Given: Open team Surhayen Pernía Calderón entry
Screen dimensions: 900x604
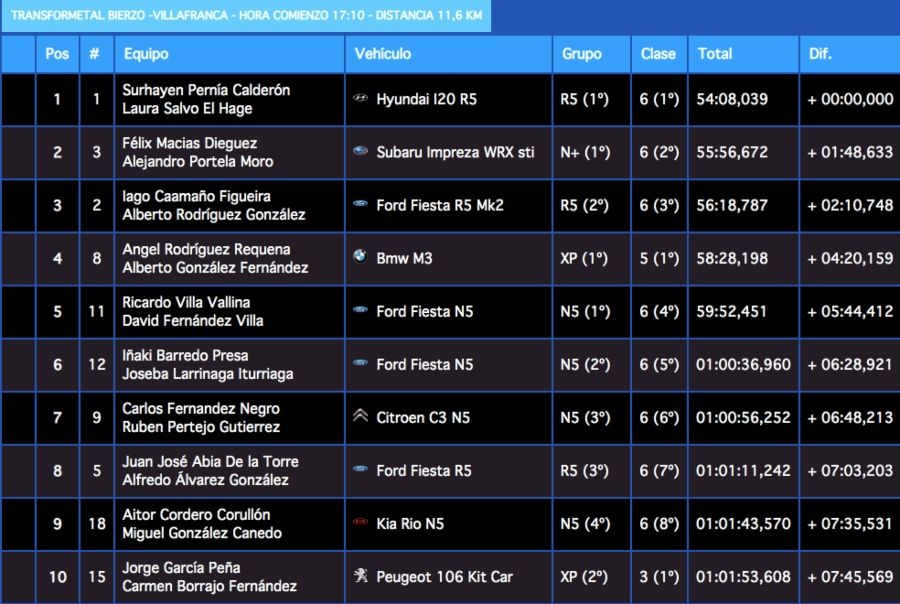Looking at the screenshot, I should coord(206,90).
